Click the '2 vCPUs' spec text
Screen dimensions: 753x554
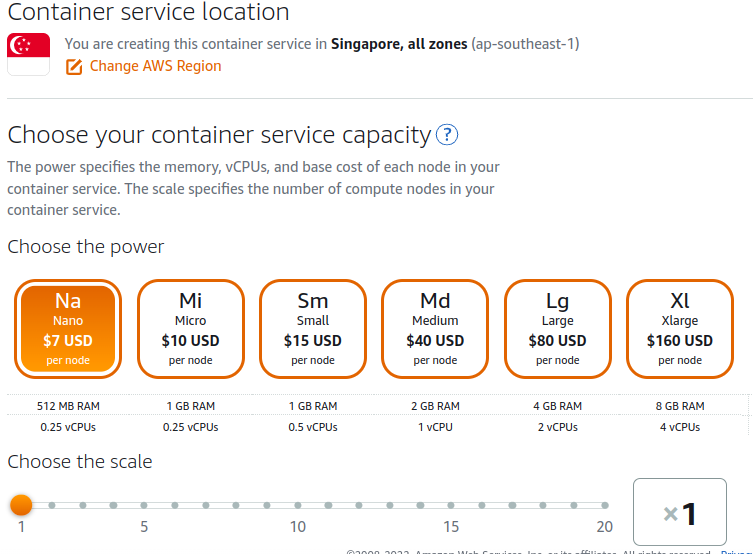[558, 427]
